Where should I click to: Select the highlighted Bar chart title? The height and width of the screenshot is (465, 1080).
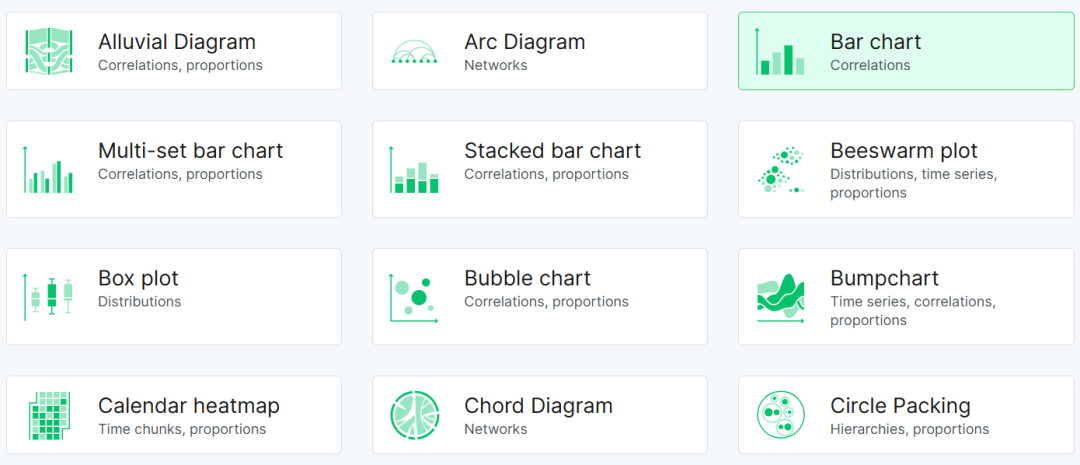click(x=875, y=42)
